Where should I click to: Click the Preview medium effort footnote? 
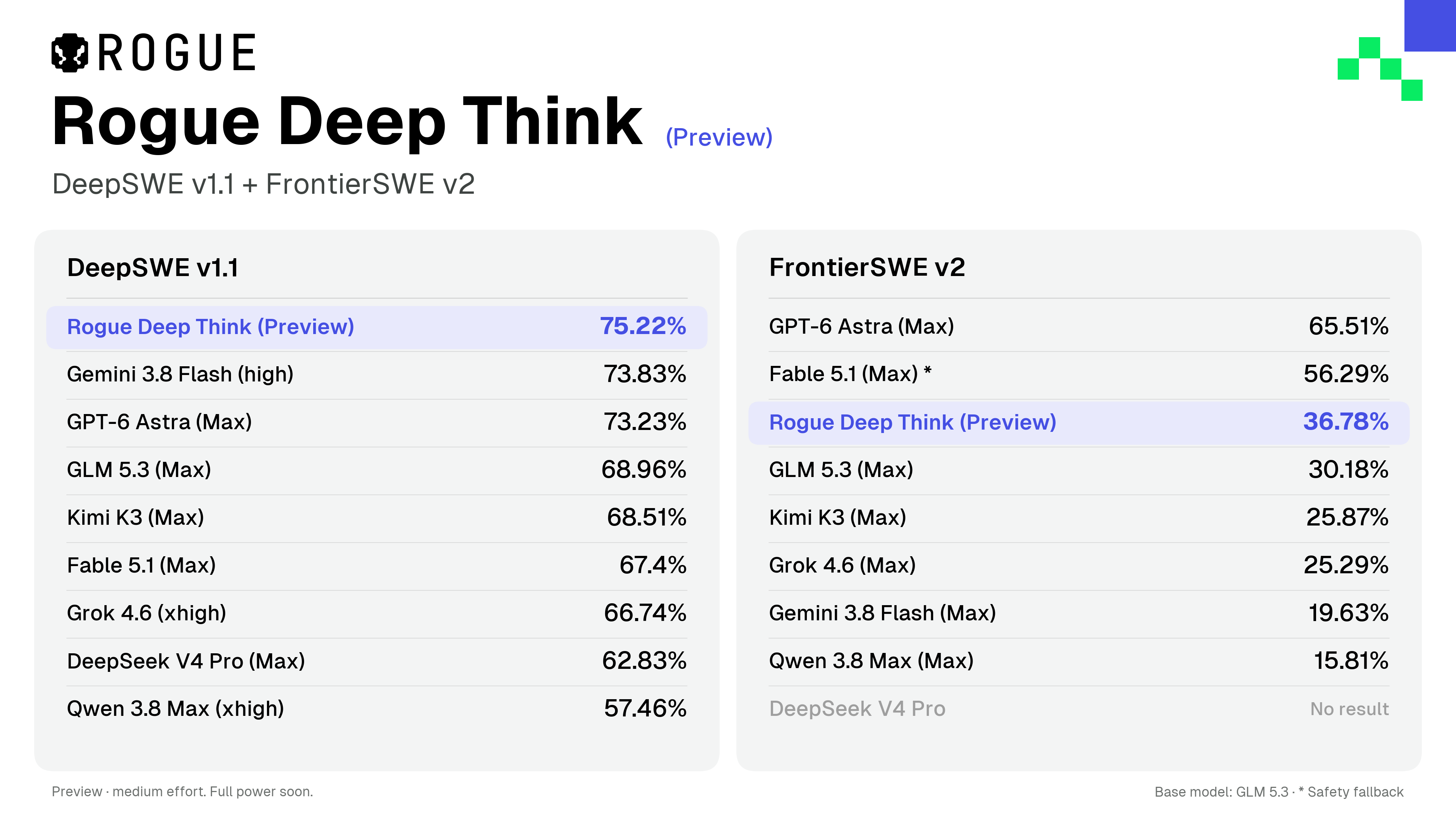coord(182,791)
